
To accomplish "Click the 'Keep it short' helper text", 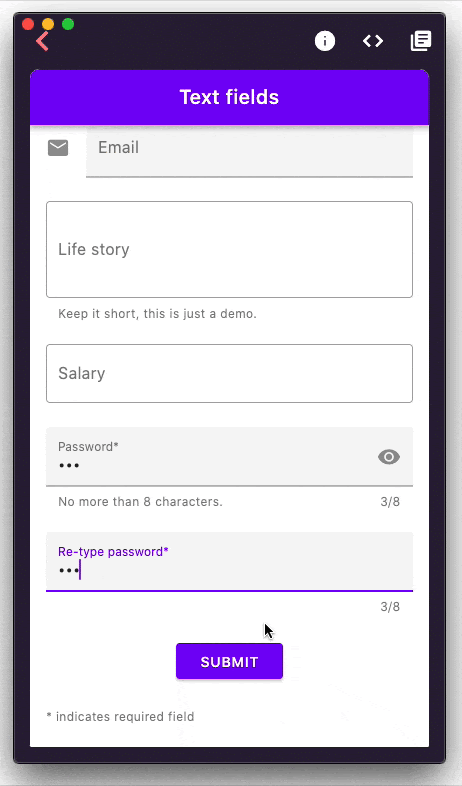I will 157,314.
